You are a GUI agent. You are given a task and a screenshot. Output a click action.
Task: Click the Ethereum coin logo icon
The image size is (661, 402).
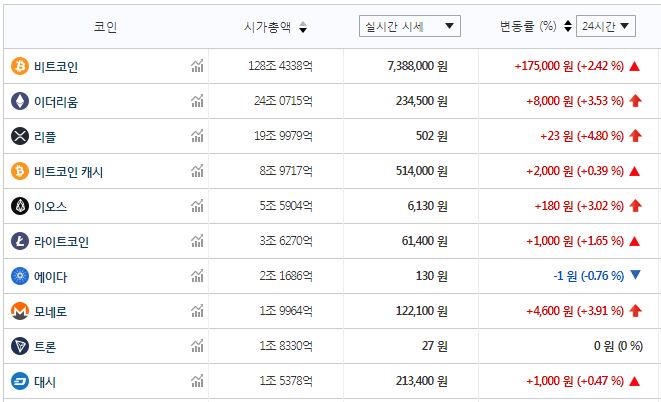pos(19,101)
